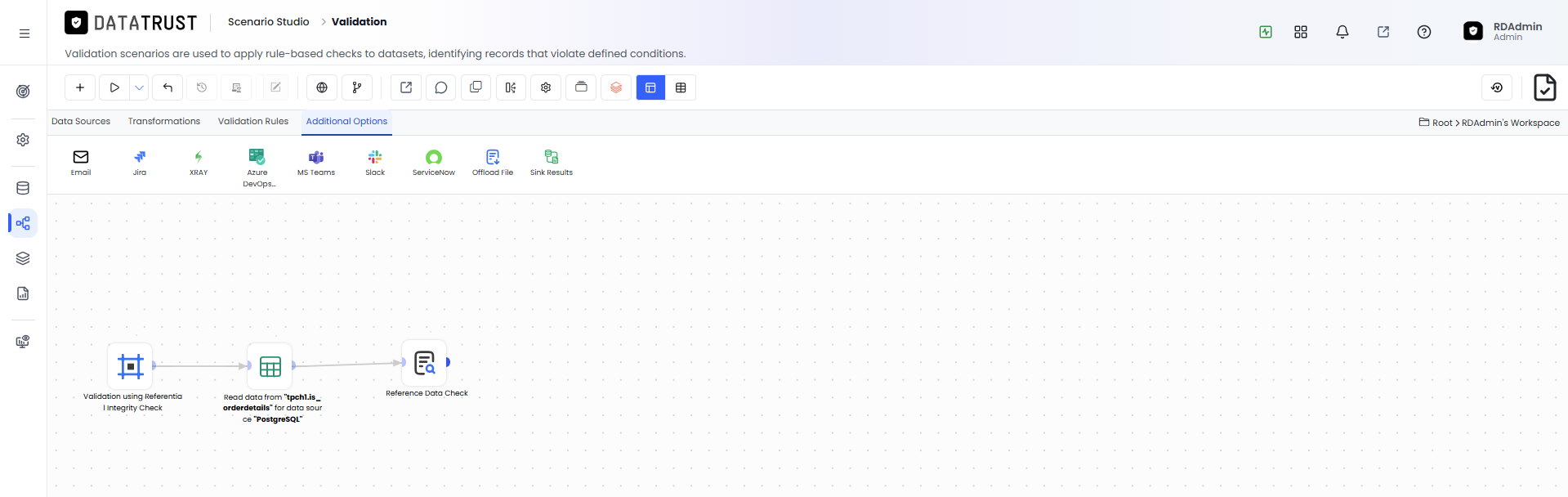This screenshot has width=1568, height=497.
Task: Select the Read data from PostgreSQL node
Action: pos(270,366)
